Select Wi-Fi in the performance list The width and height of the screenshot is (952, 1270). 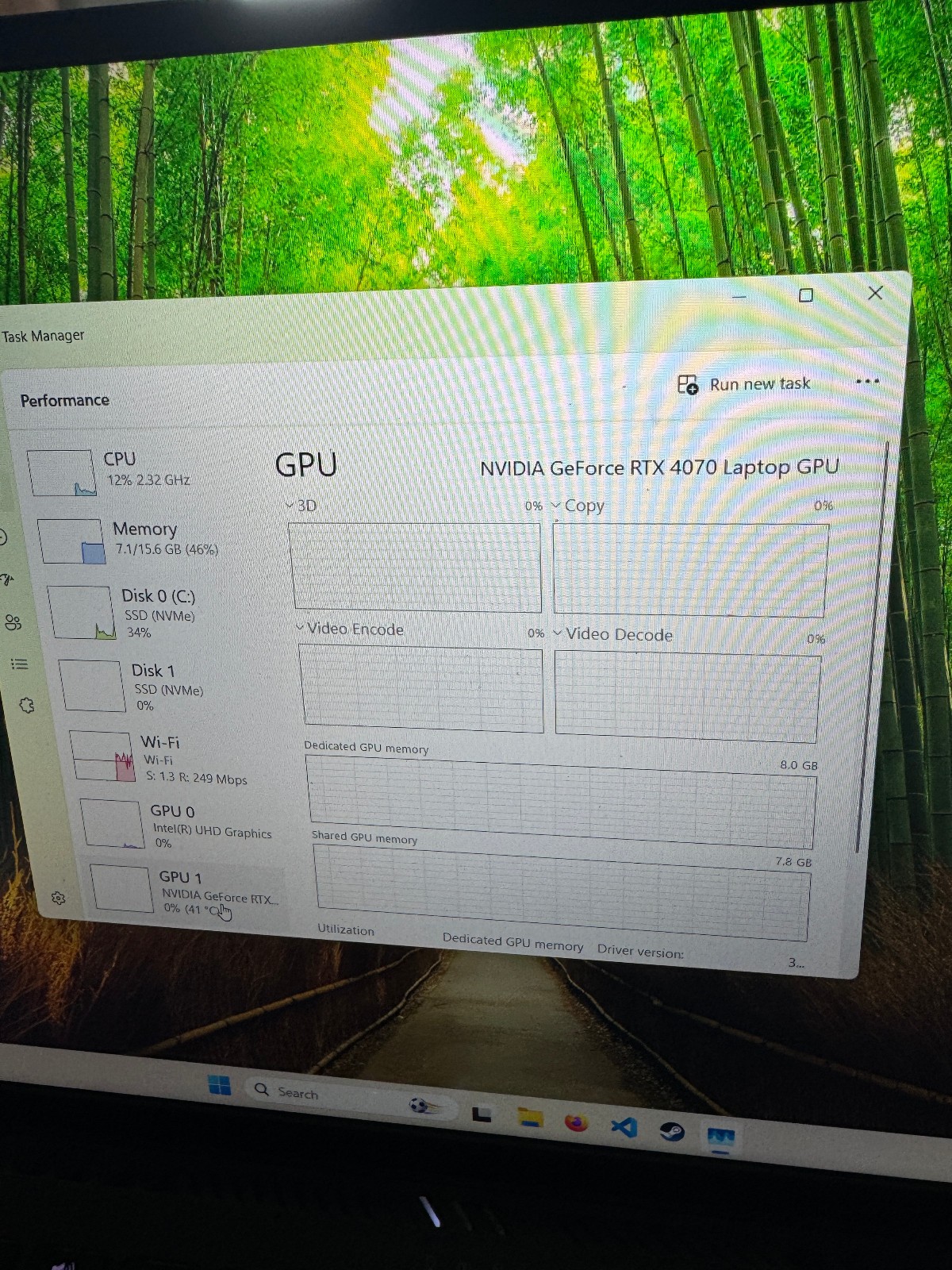tap(175, 759)
